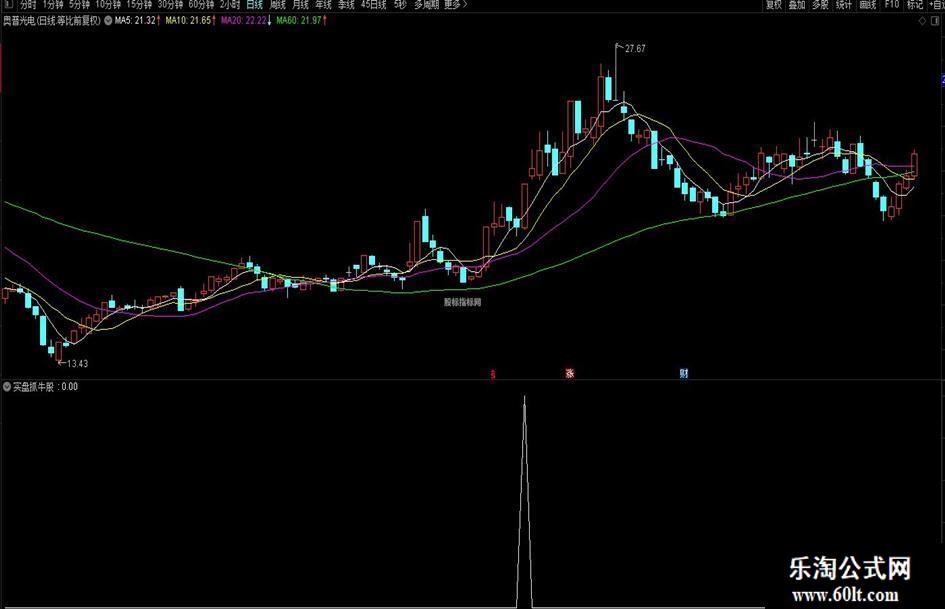Select the 2小时 period tab
945x609 pixels.
230,5
